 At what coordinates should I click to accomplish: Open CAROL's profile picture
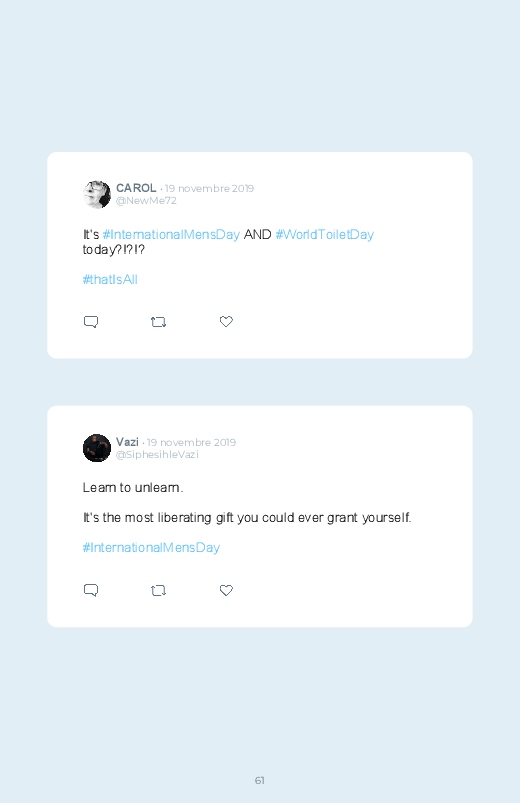point(97,195)
